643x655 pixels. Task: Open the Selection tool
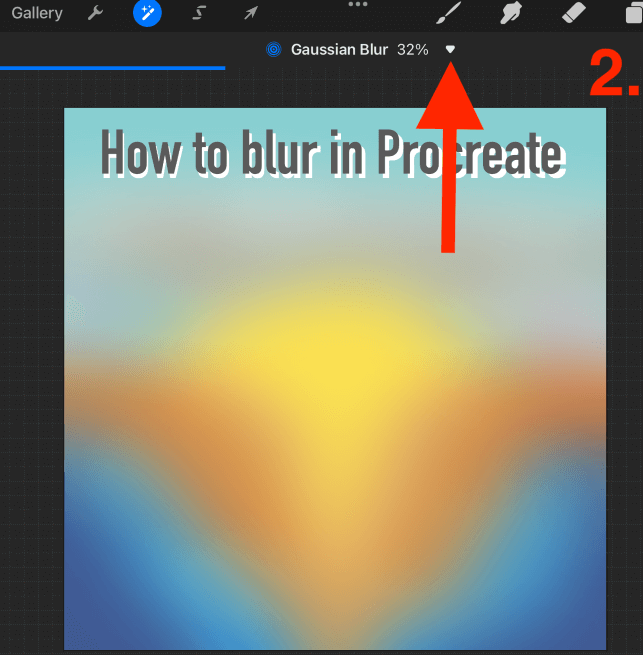[199, 13]
